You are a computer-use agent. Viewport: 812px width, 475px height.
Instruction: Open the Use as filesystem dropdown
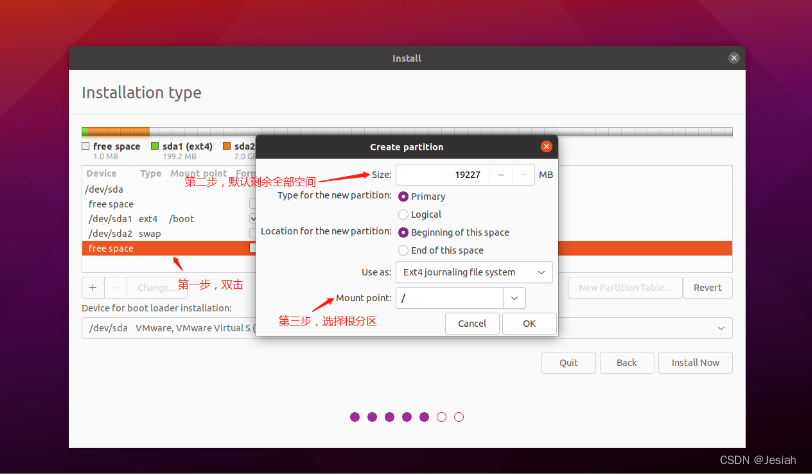click(474, 272)
